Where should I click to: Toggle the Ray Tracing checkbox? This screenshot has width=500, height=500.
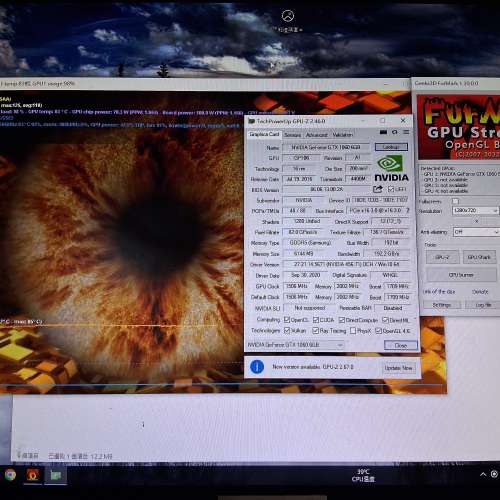[315, 330]
